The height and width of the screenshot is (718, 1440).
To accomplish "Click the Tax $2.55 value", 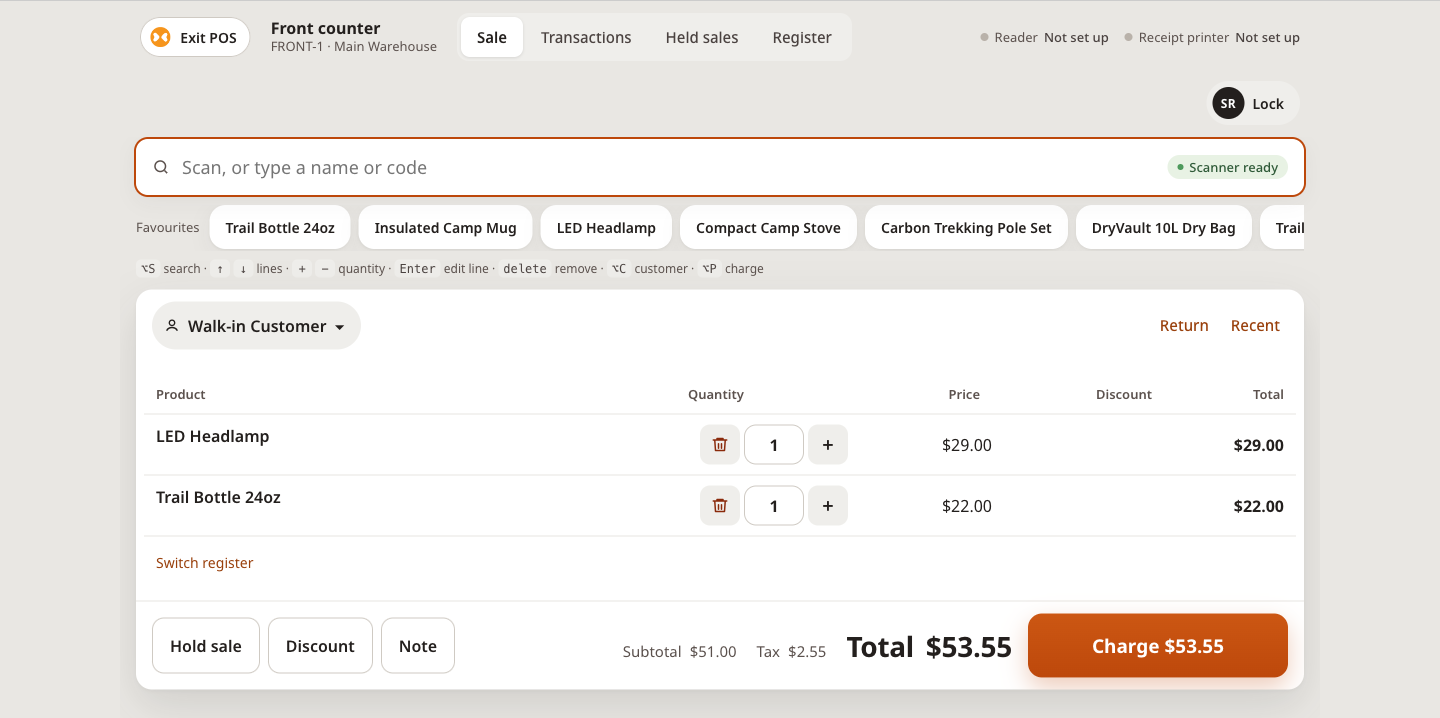I will tap(807, 652).
